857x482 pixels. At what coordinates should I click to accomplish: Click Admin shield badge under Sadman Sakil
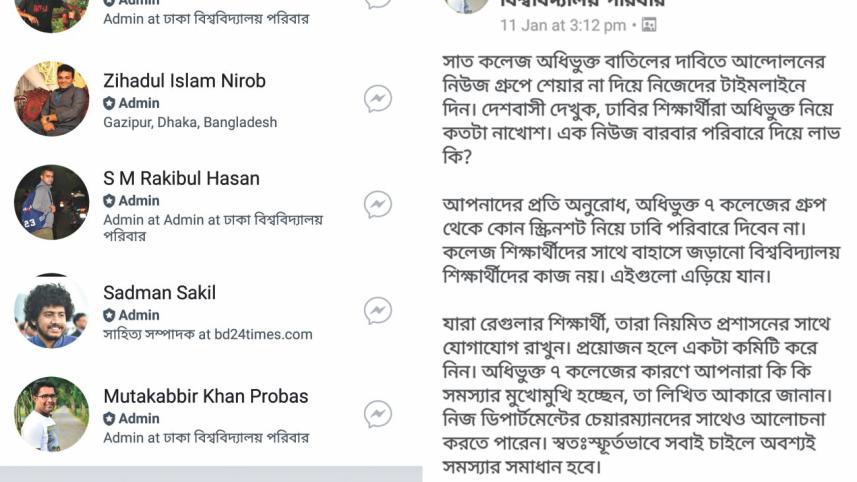110,315
